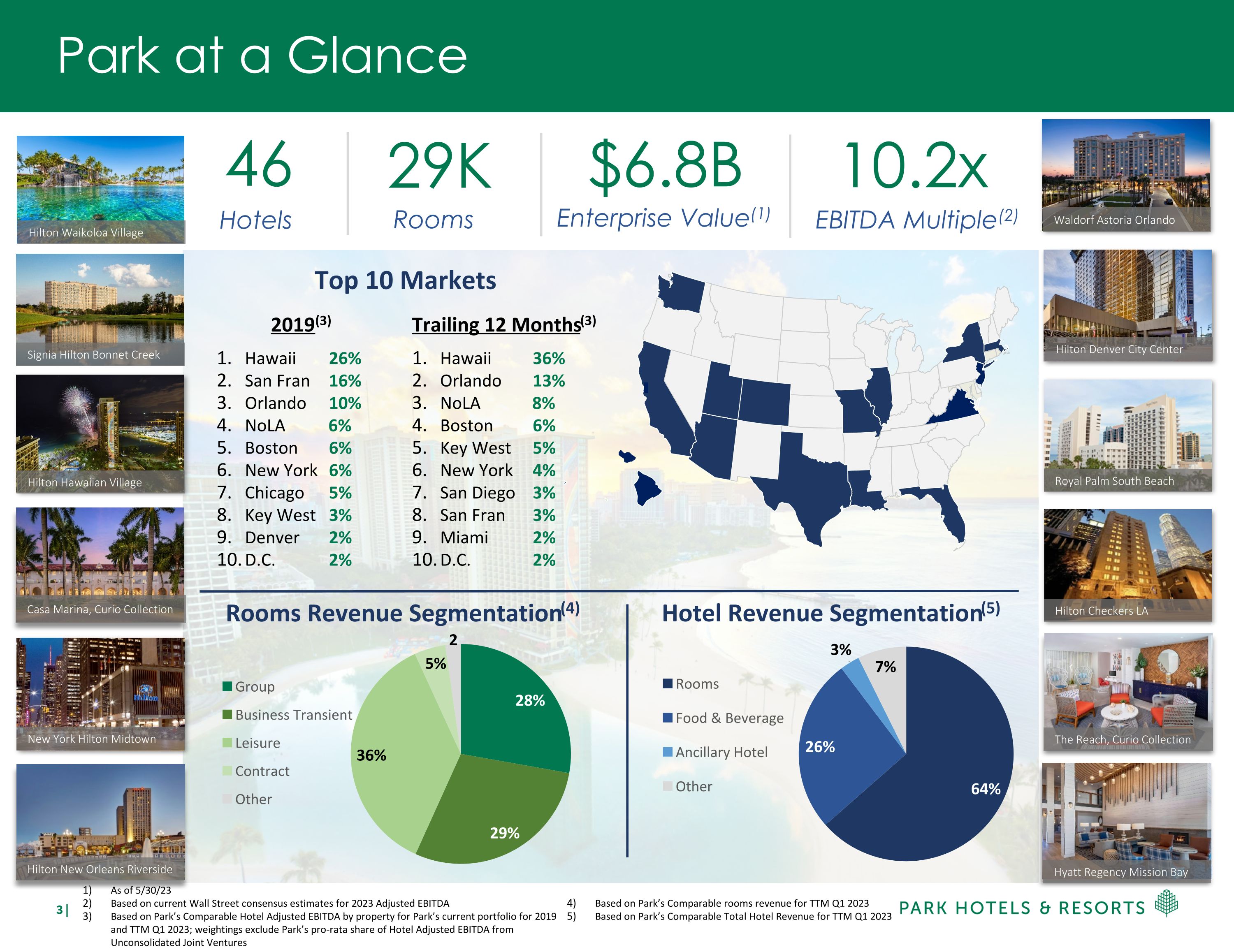Click the Park Hotels & Resorts logo icon
Viewport: 1234px width, 952px height.
(x=1166, y=903)
